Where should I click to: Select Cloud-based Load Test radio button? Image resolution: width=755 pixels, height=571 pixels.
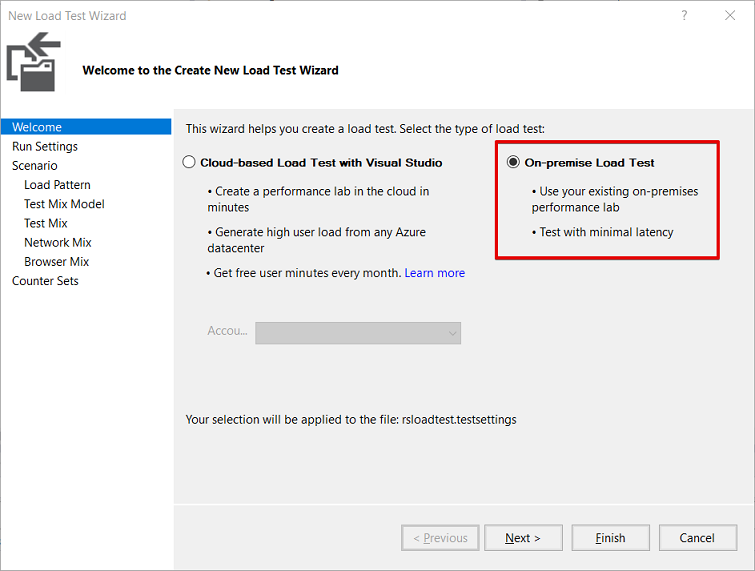189,162
